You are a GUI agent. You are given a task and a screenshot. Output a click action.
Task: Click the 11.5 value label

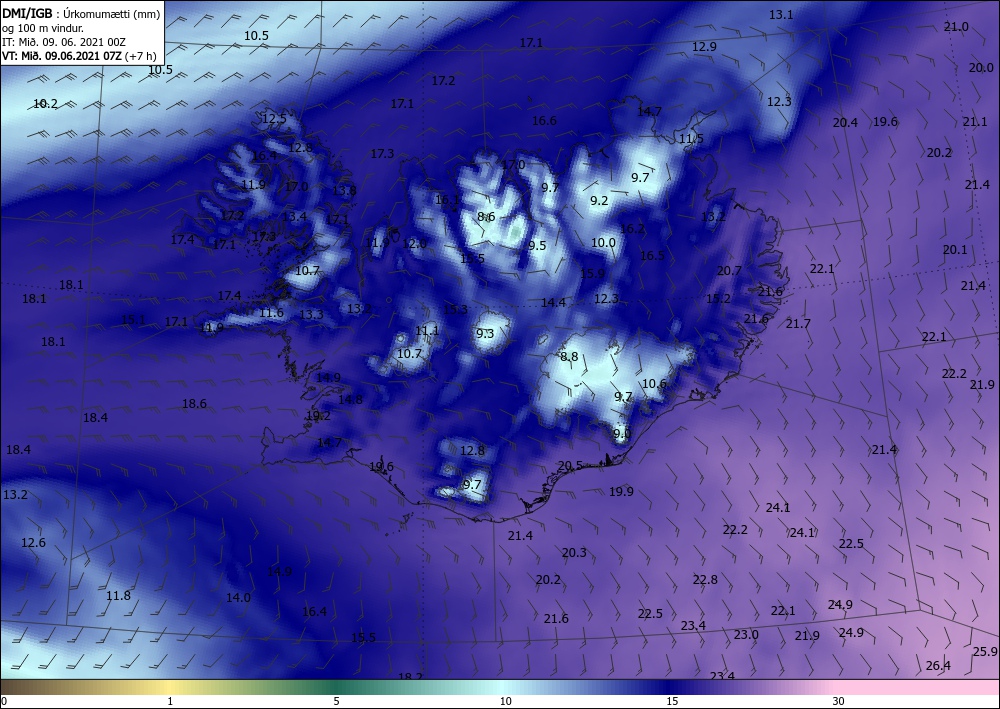[691, 138]
